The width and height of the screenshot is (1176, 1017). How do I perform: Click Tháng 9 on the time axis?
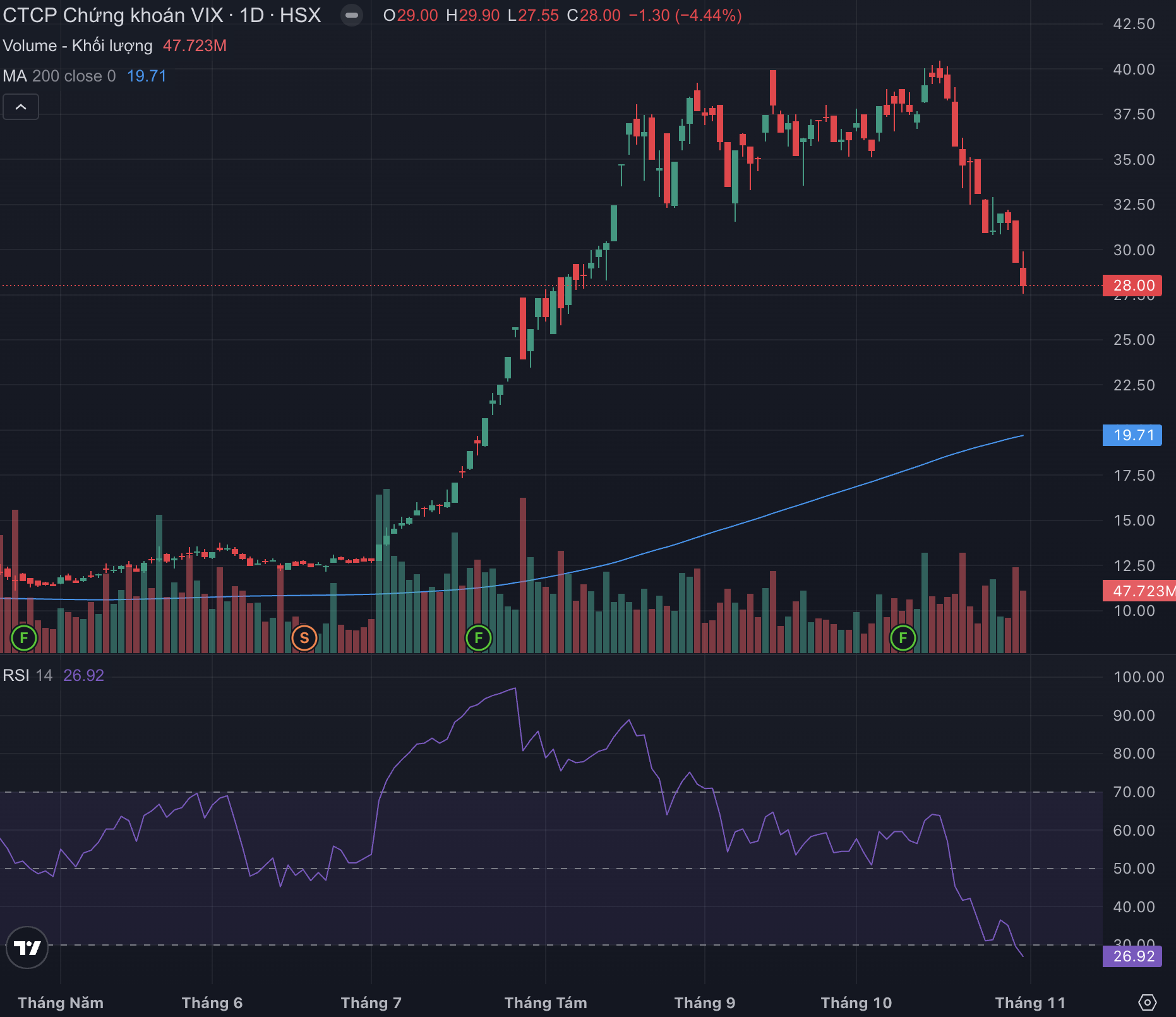(x=704, y=1003)
